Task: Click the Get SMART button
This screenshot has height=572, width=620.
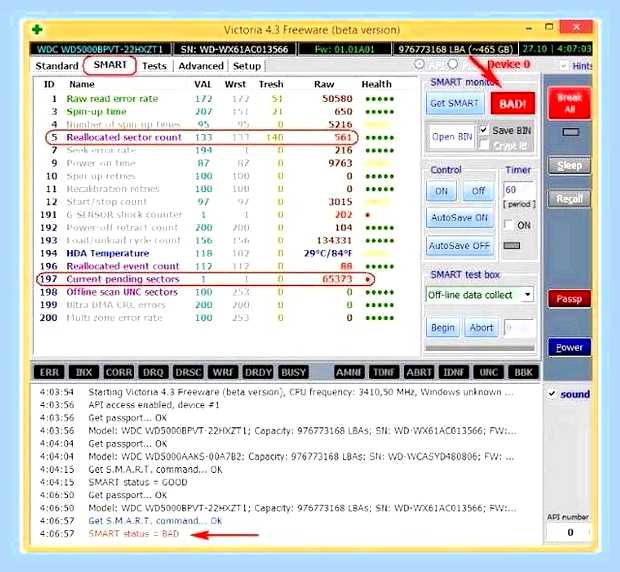Action: pos(455,104)
